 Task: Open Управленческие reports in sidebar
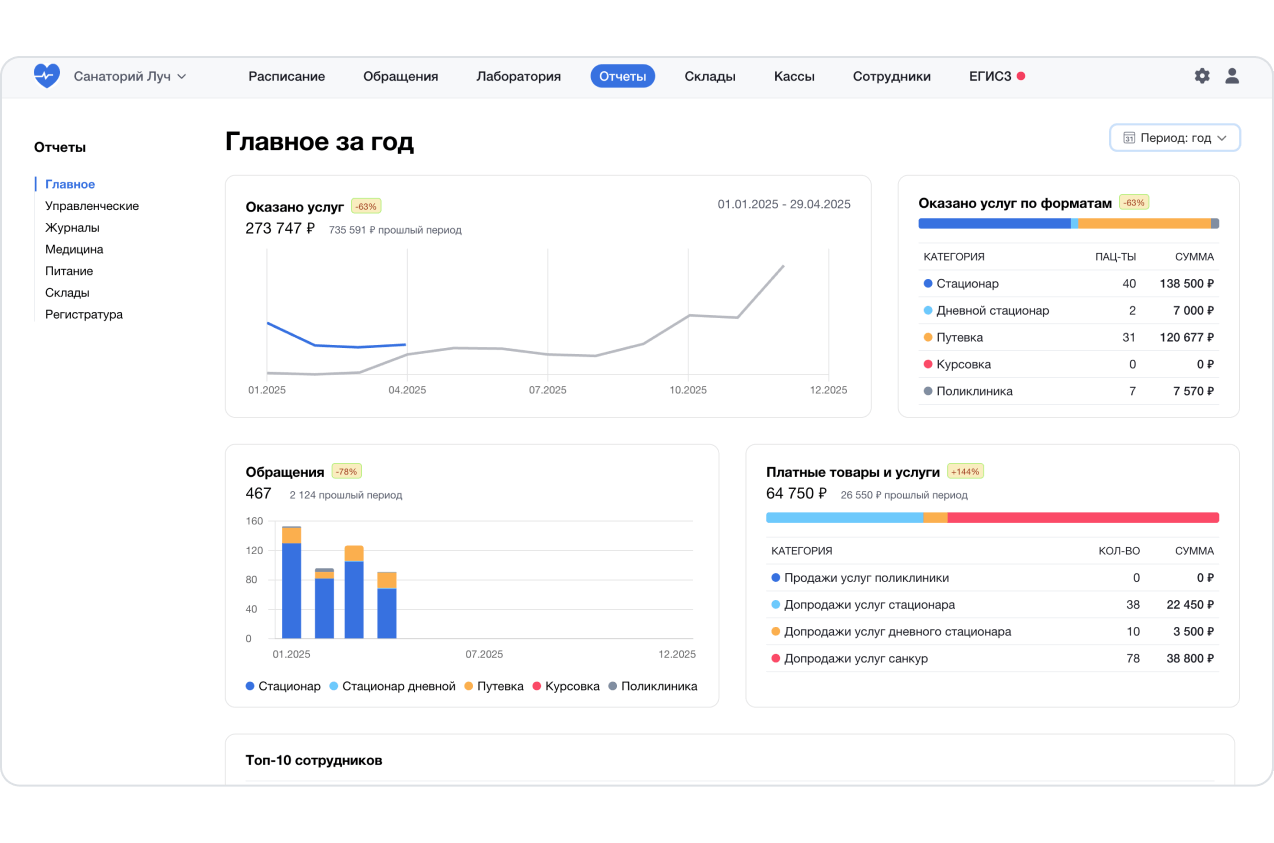[92, 206]
